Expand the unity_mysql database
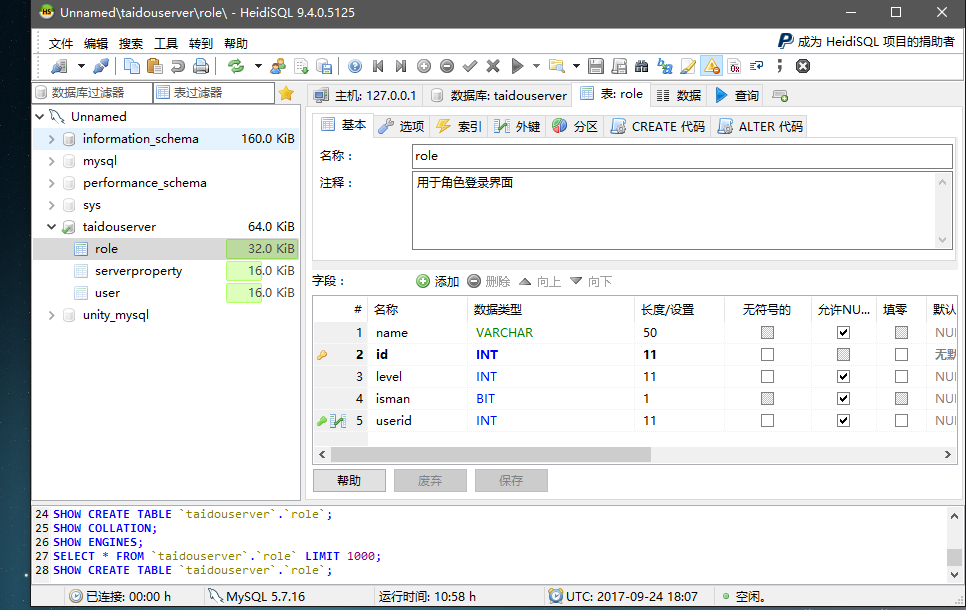 click(52, 315)
